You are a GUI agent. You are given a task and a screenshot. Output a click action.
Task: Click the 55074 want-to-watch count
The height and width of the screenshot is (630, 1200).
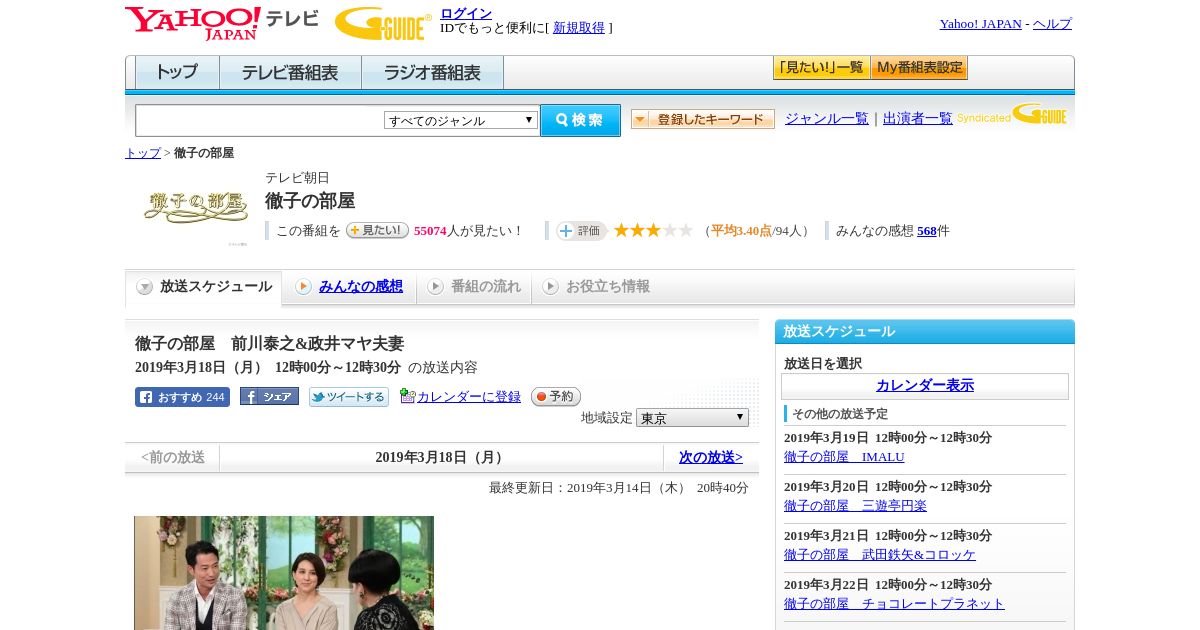[430, 231]
